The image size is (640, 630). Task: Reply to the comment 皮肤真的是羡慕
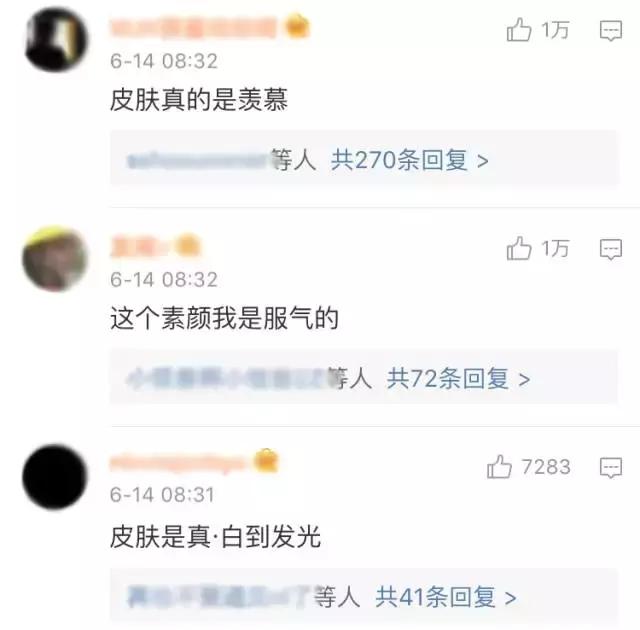(x=611, y=31)
